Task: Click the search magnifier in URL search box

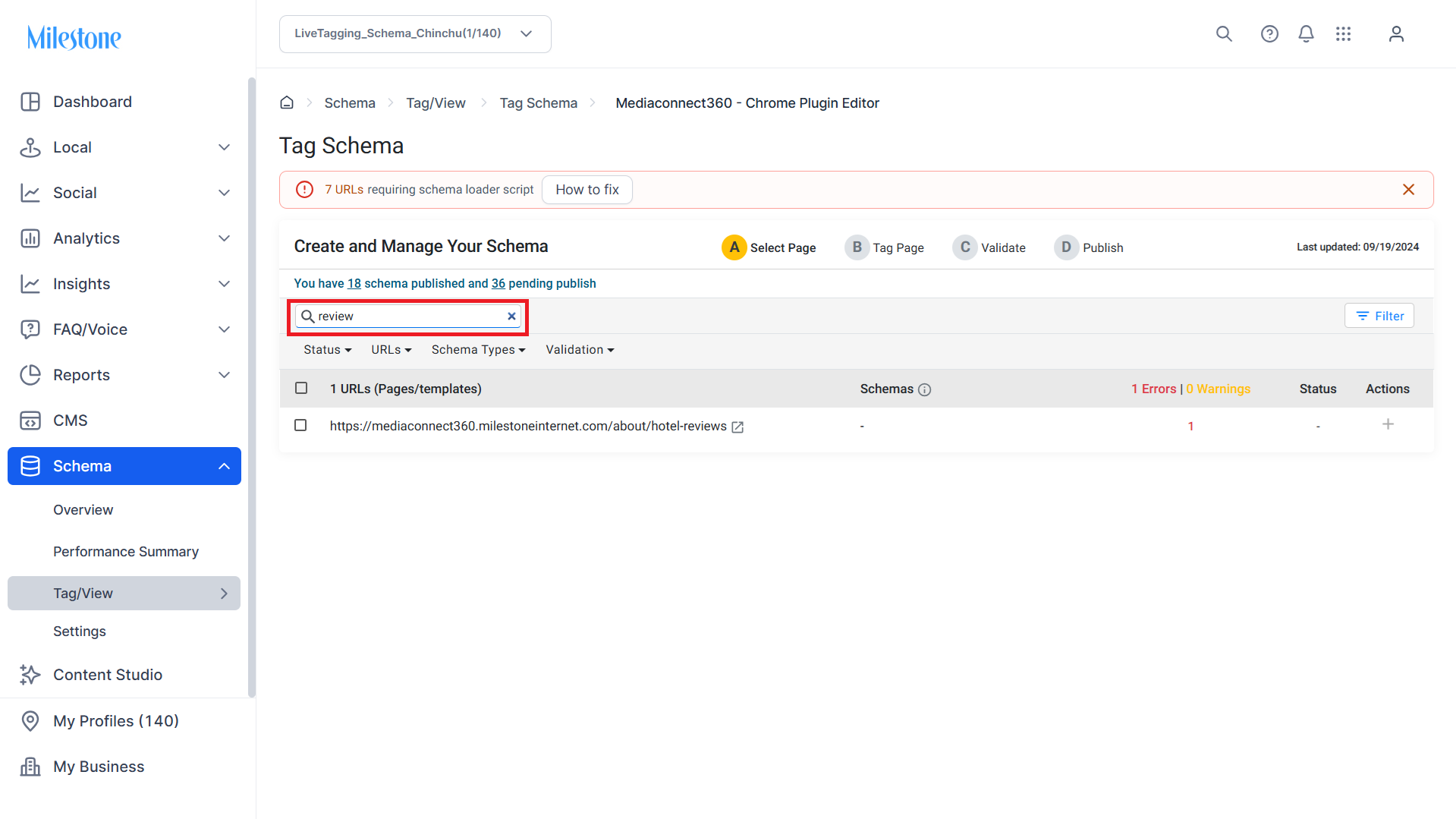Action: point(307,317)
